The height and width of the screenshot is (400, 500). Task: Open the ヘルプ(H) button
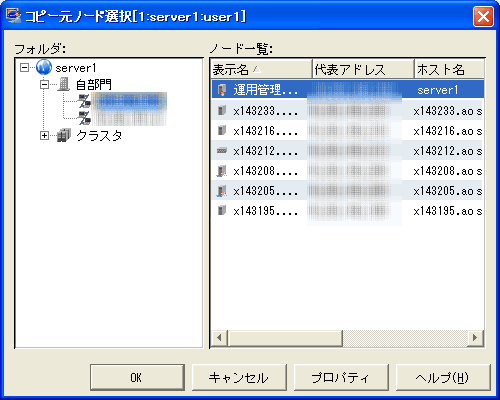click(443, 377)
